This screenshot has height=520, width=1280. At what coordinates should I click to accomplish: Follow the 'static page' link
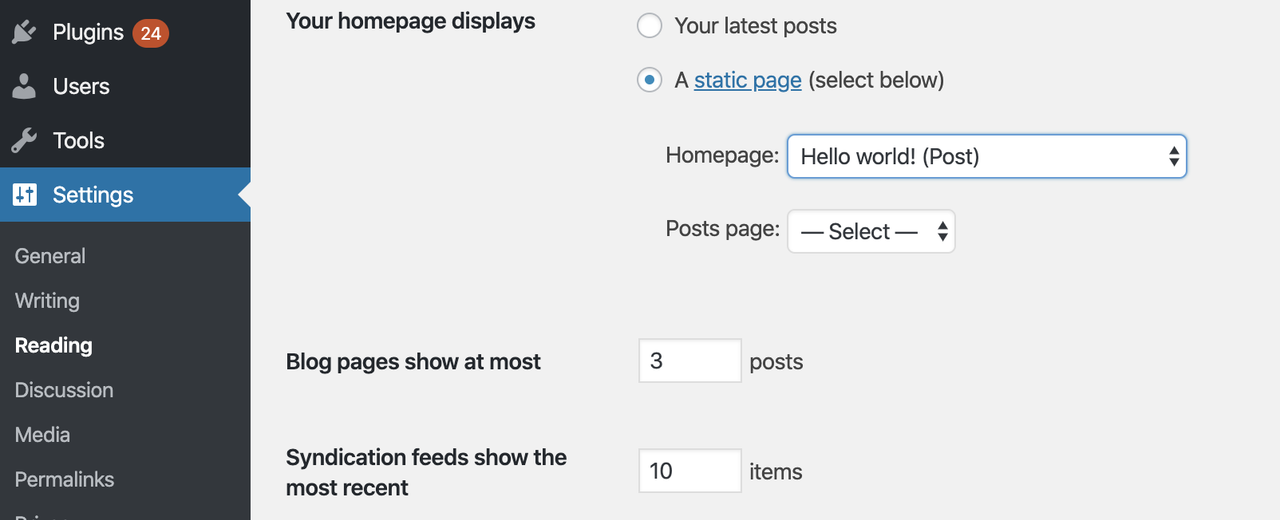747,80
